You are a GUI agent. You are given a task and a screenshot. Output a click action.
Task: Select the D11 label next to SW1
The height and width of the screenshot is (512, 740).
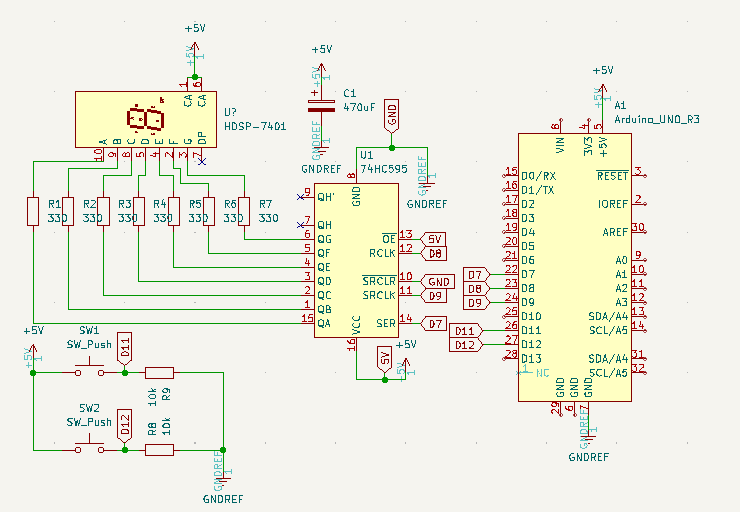coord(125,349)
